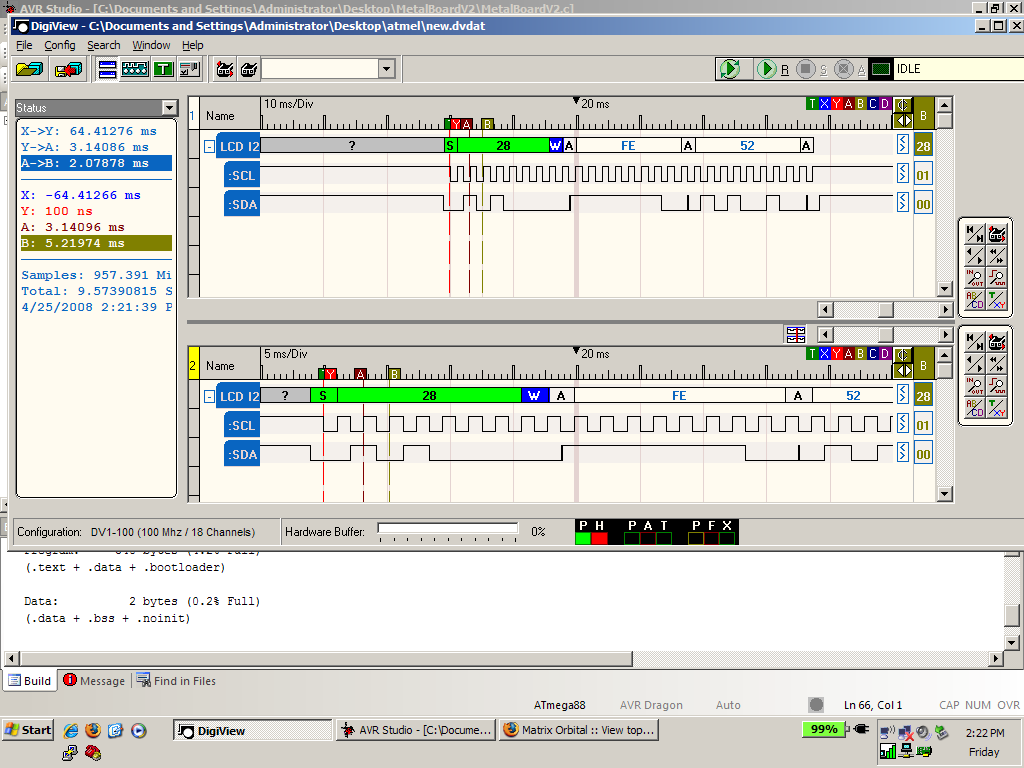Click the fast step icon, upper panel
The height and width of the screenshot is (768, 1024).
997,255
